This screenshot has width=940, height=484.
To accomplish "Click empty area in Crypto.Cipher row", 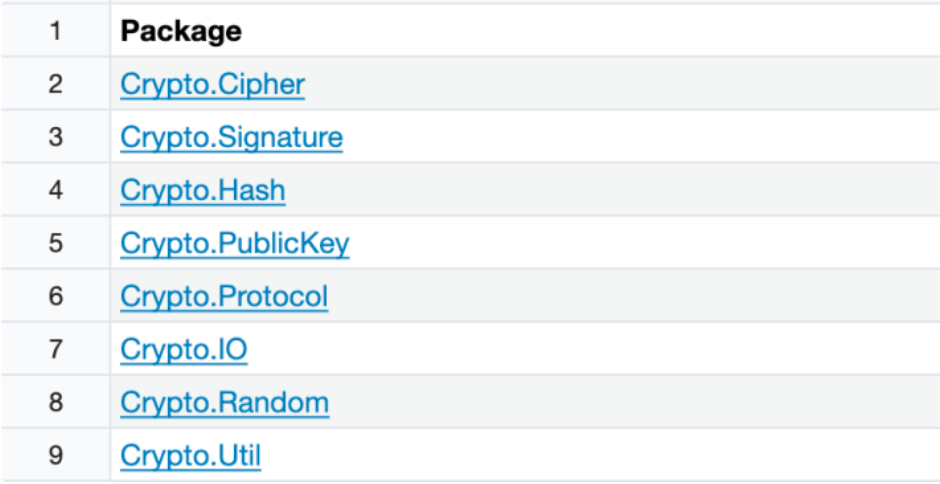I will click(622, 84).
